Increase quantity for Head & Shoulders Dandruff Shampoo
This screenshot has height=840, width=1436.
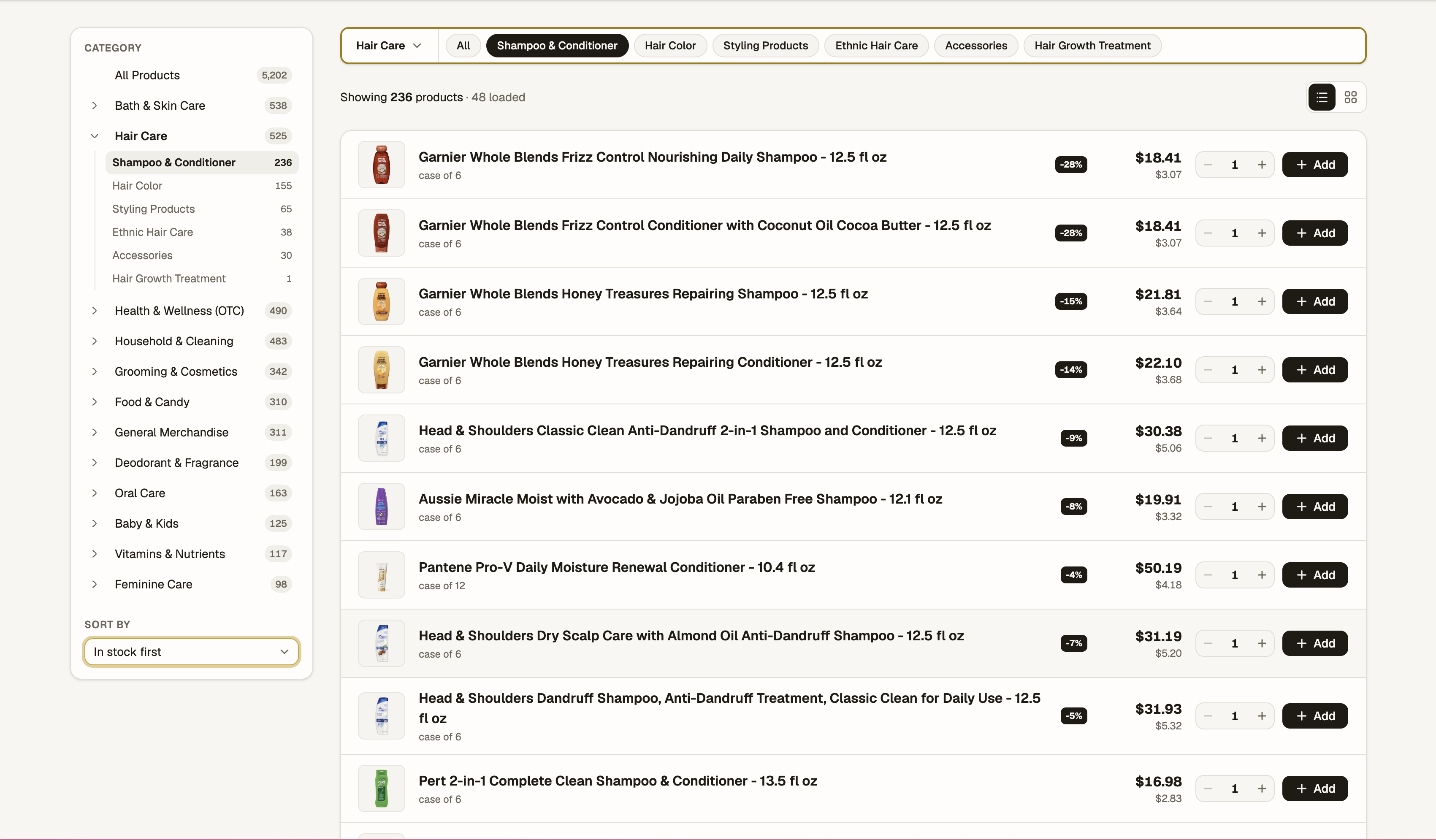click(x=1262, y=716)
